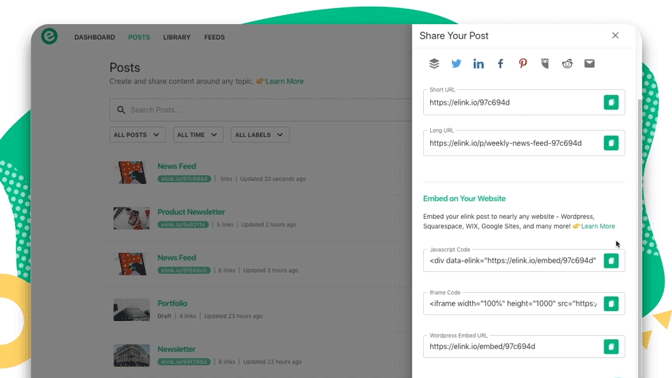Click the Product Newsletter thumbnail
672x378 pixels.
click(132, 218)
